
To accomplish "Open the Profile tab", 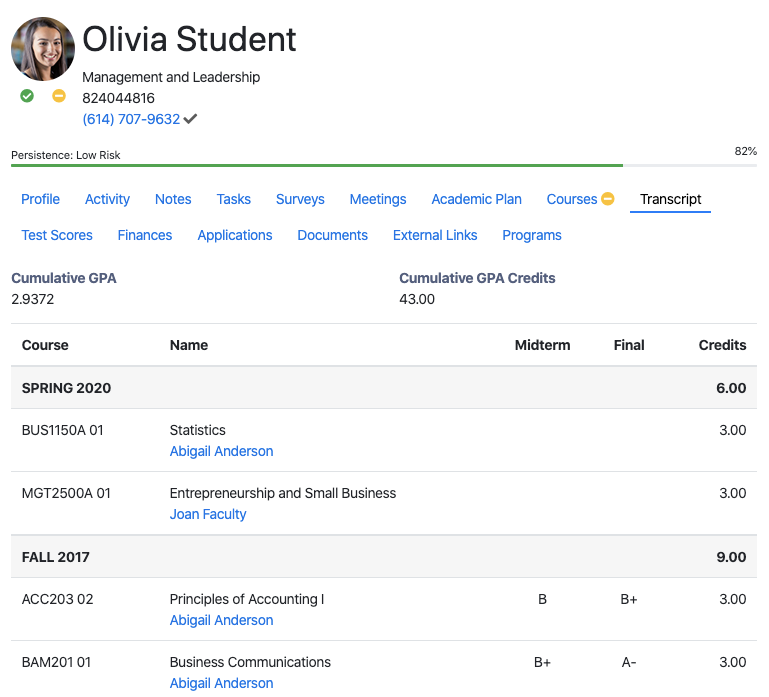I will (x=40, y=199).
